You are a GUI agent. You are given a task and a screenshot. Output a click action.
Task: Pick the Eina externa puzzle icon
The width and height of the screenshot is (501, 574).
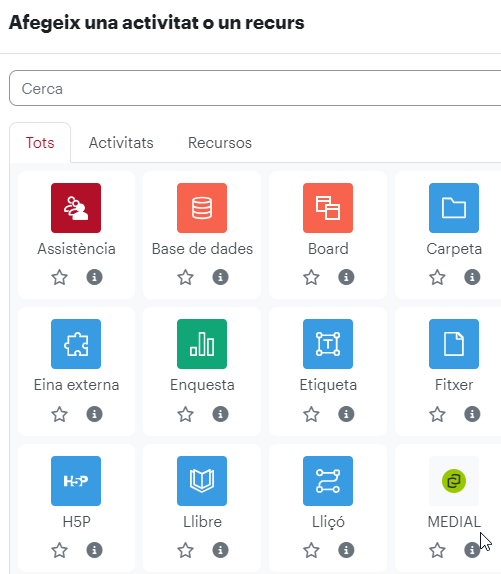76,344
